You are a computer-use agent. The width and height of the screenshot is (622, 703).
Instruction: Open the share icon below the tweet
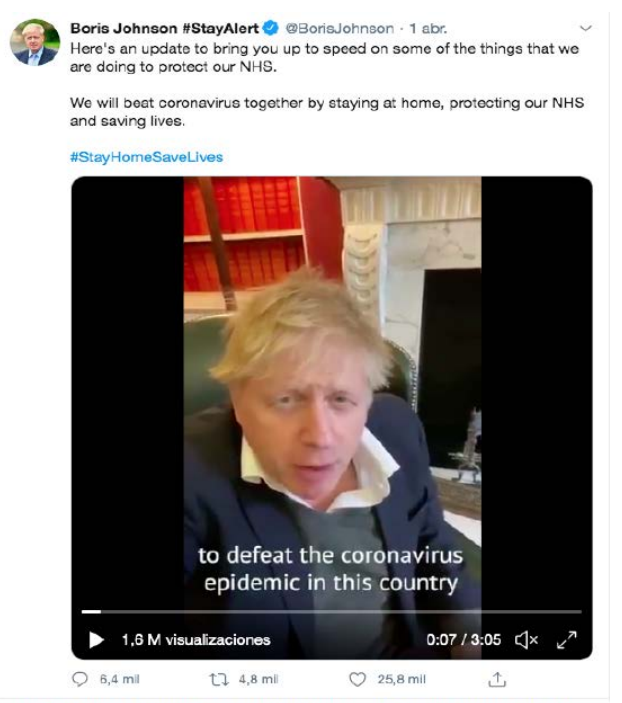coord(495,679)
